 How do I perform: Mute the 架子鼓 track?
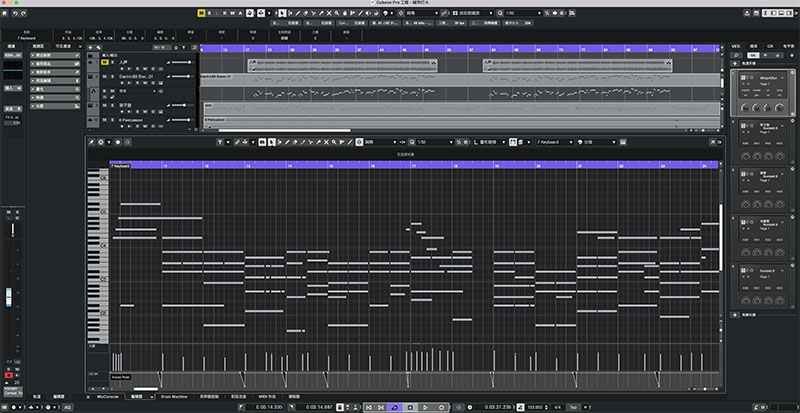click(105, 105)
